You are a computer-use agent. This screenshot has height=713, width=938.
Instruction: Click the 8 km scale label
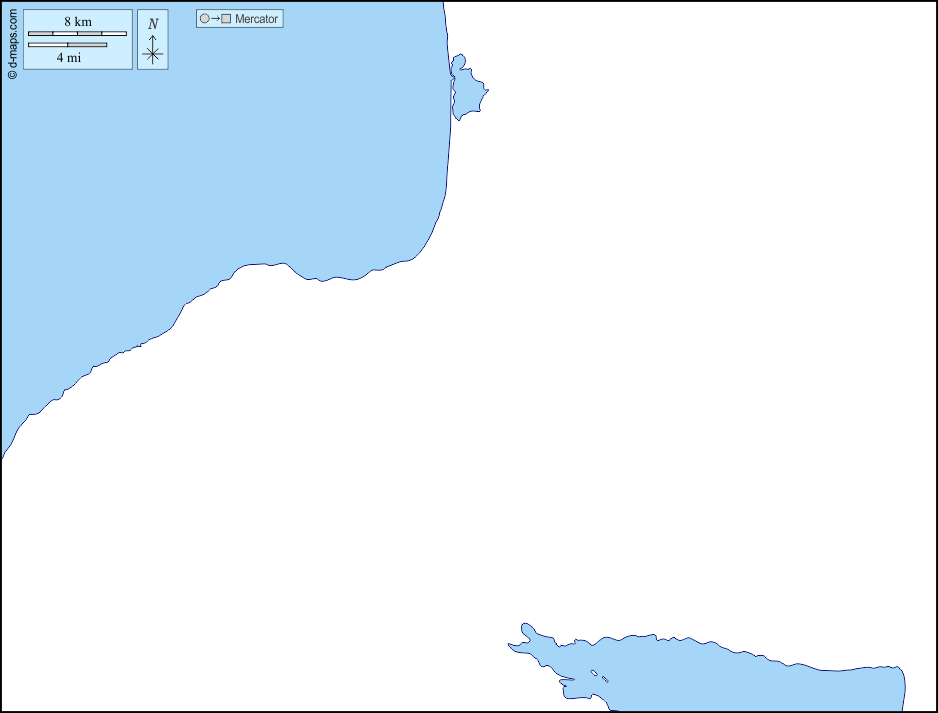[x=77, y=22]
